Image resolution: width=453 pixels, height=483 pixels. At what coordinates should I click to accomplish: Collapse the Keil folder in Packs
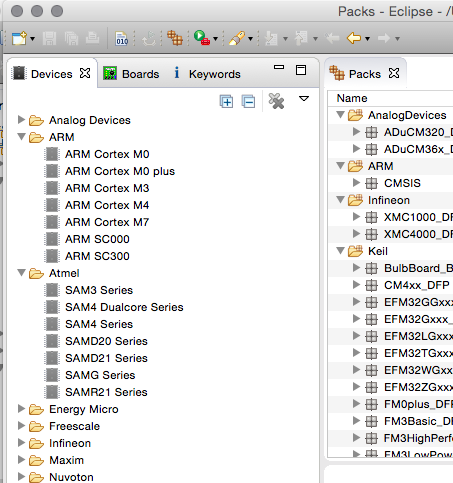point(340,251)
